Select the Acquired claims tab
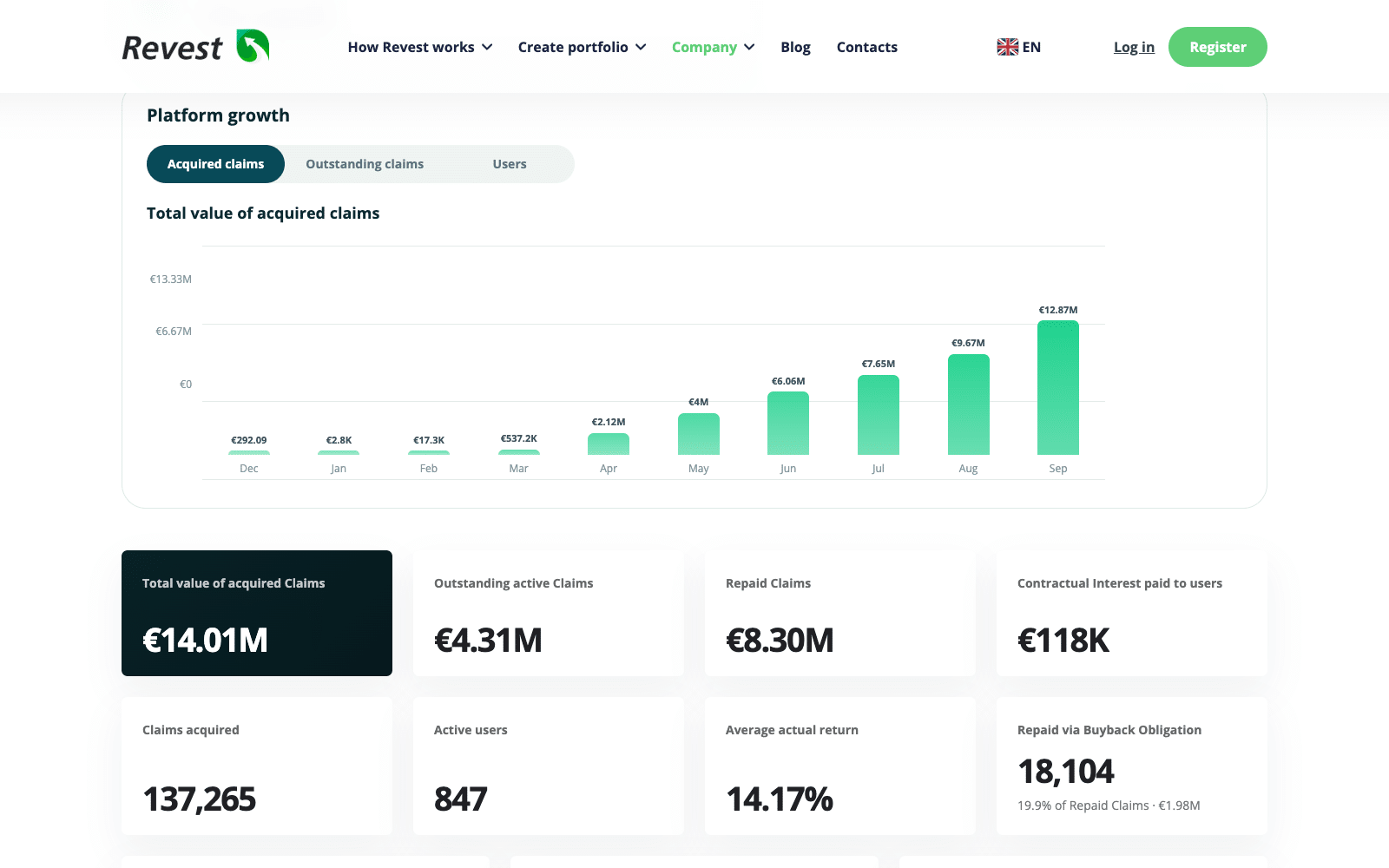The width and height of the screenshot is (1389, 868). (215, 164)
